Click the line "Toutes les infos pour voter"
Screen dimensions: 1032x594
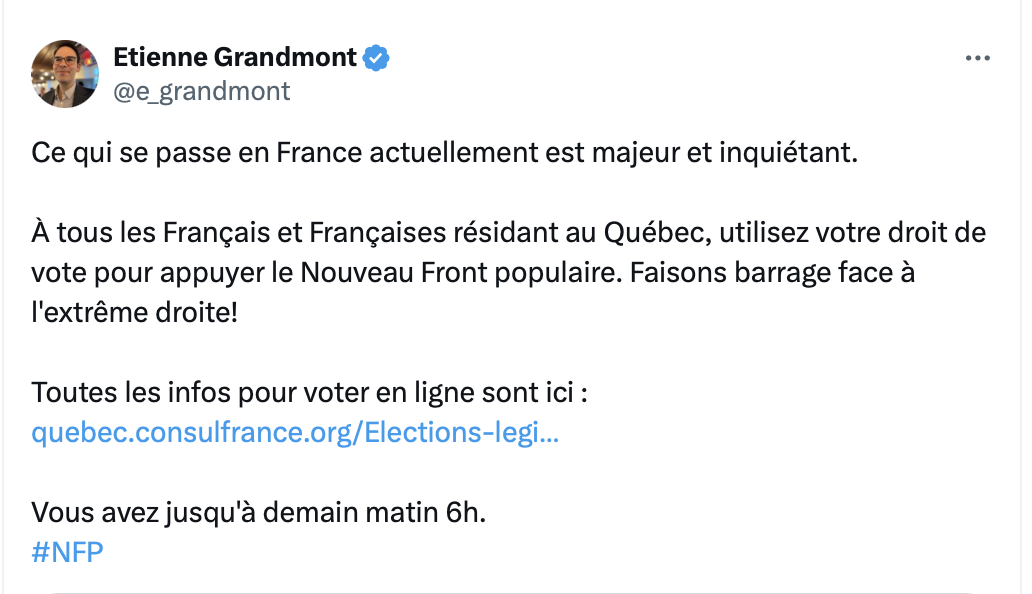(x=309, y=392)
